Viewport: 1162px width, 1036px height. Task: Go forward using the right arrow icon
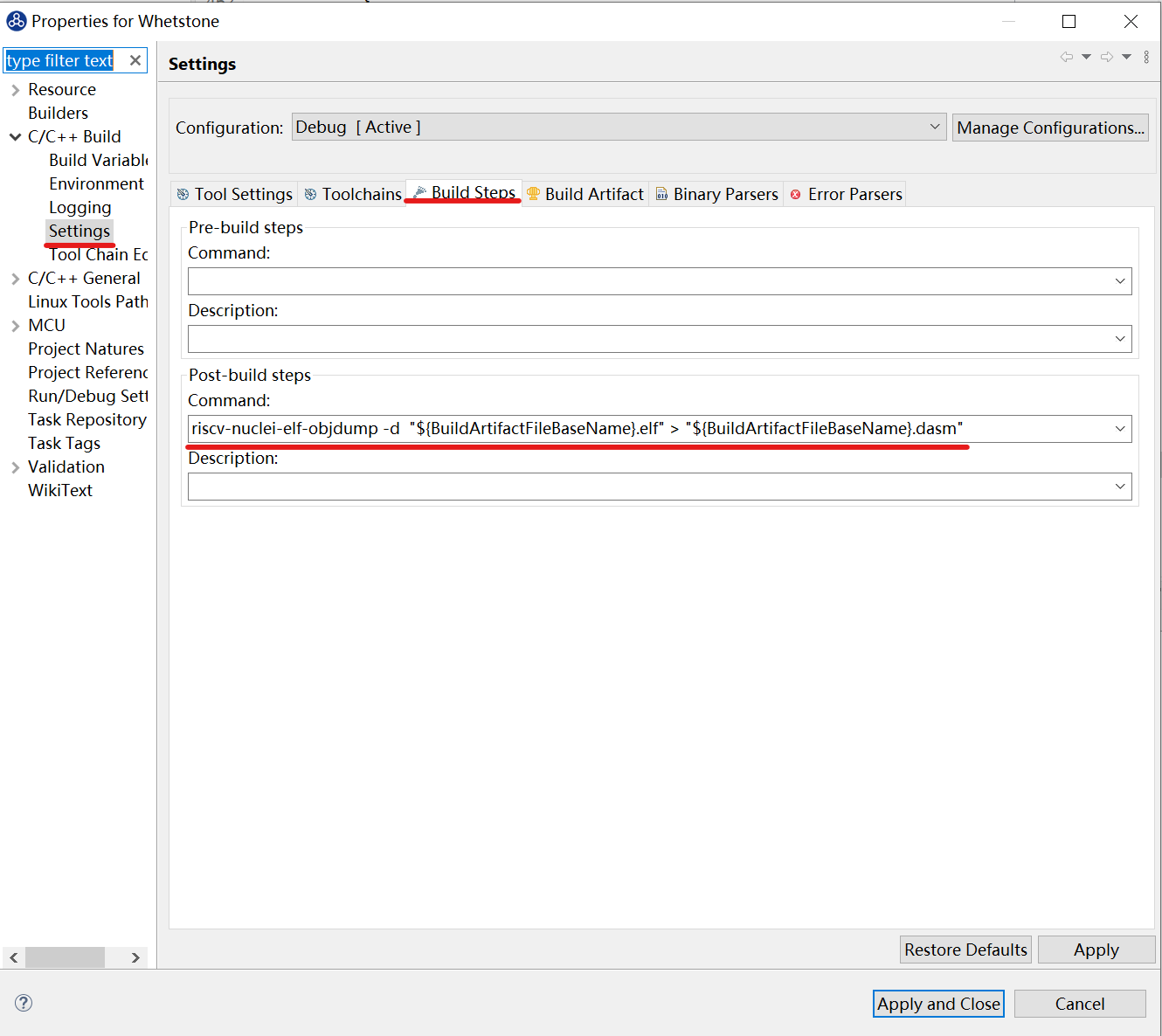click(x=1107, y=57)
